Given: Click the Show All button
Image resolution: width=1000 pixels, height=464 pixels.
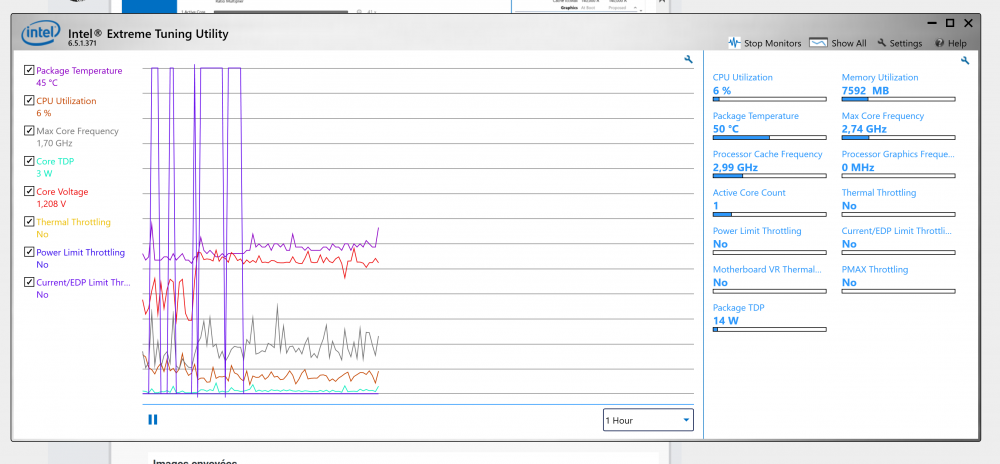Looking at the screenshot, I should point(837,43).
